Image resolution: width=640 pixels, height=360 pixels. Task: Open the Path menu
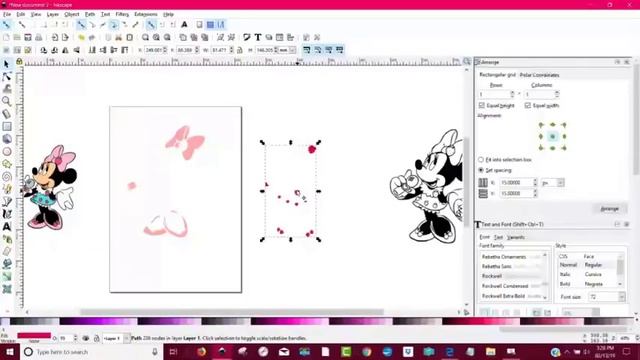click(x=90, y=14)
